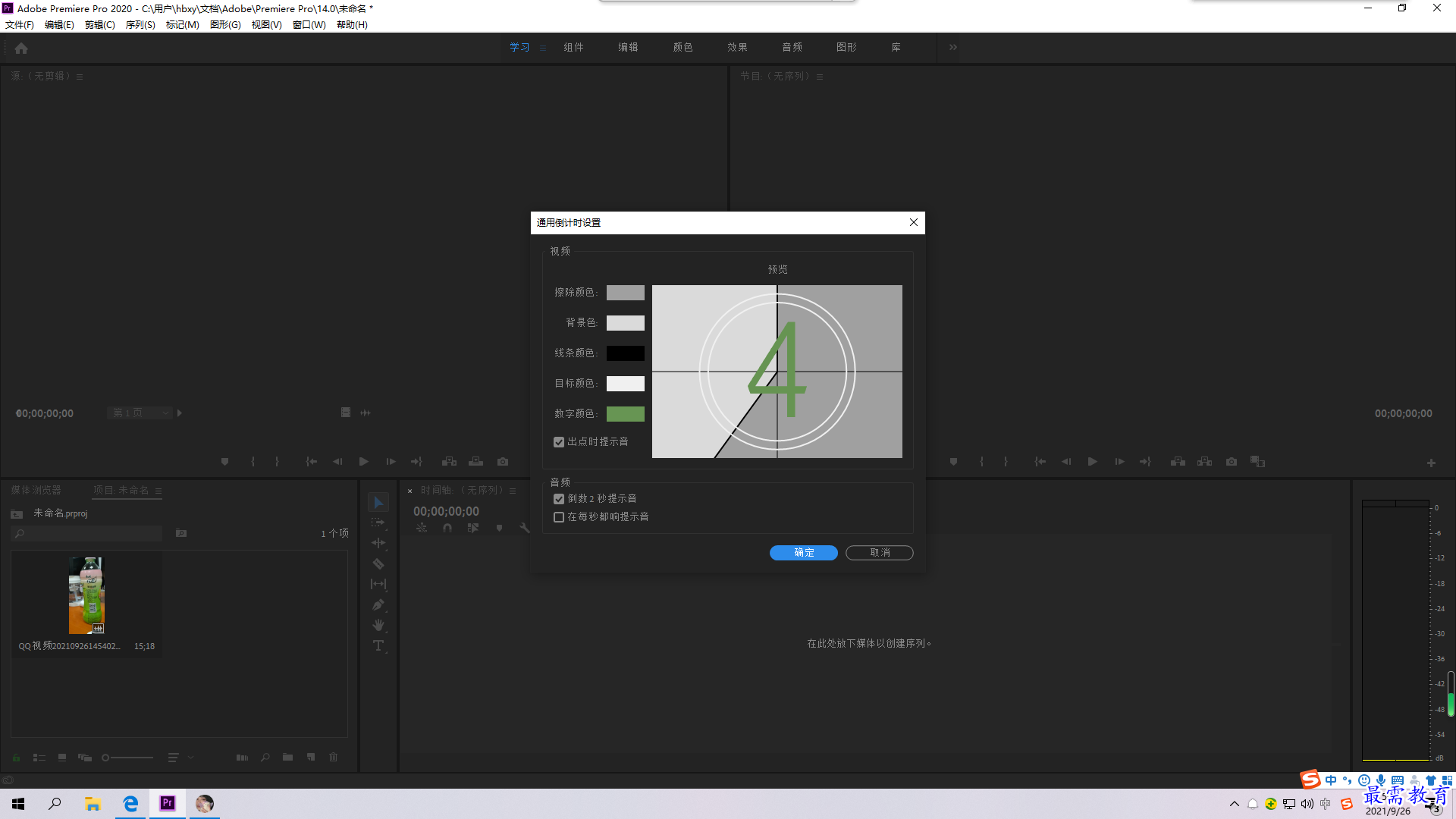Toggle nest sequence insert icon in timeline
The height and width of the screenshot is (819, 1456).
422,529
